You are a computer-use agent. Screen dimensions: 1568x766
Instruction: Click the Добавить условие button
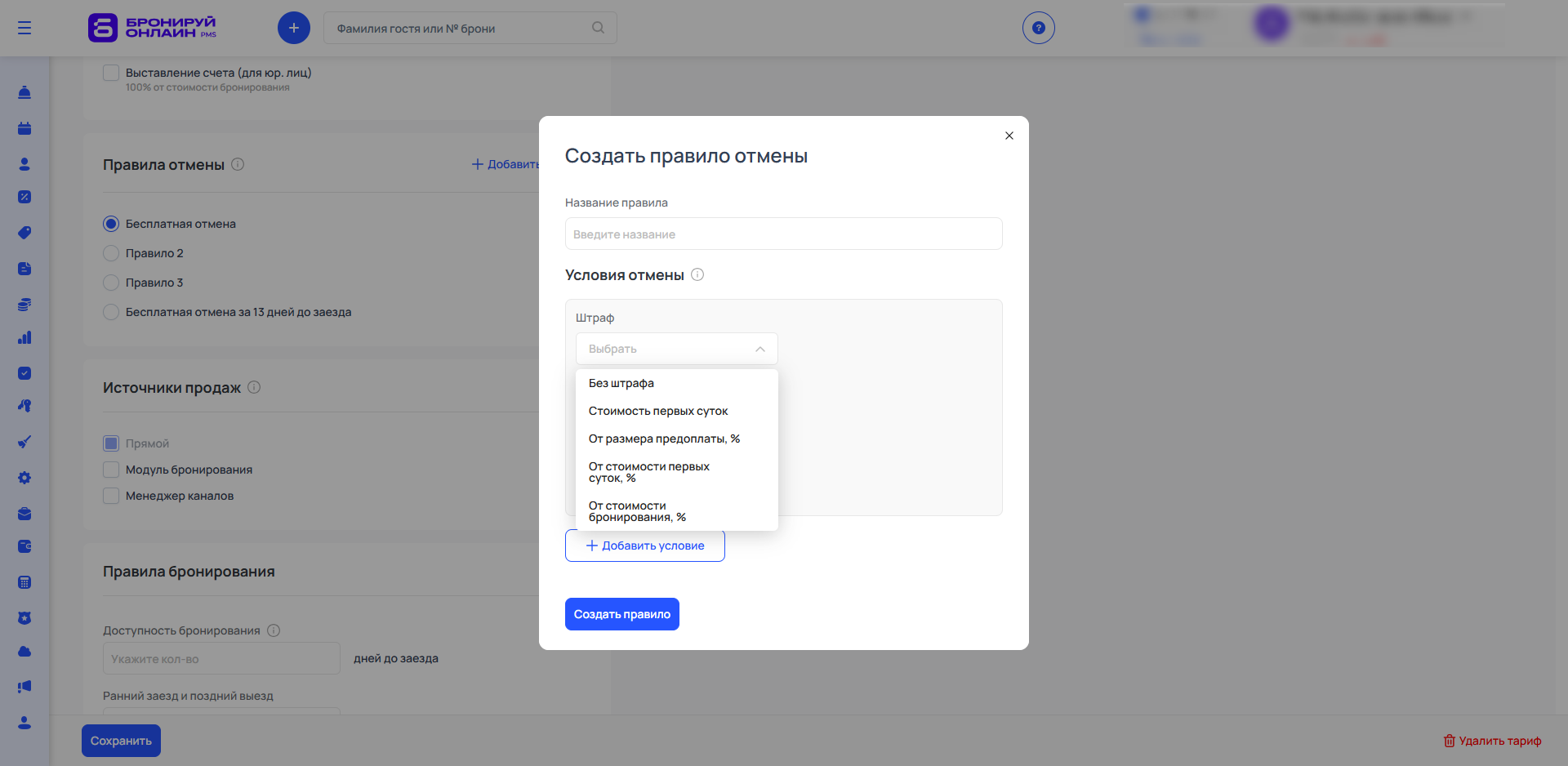[645, 546]
